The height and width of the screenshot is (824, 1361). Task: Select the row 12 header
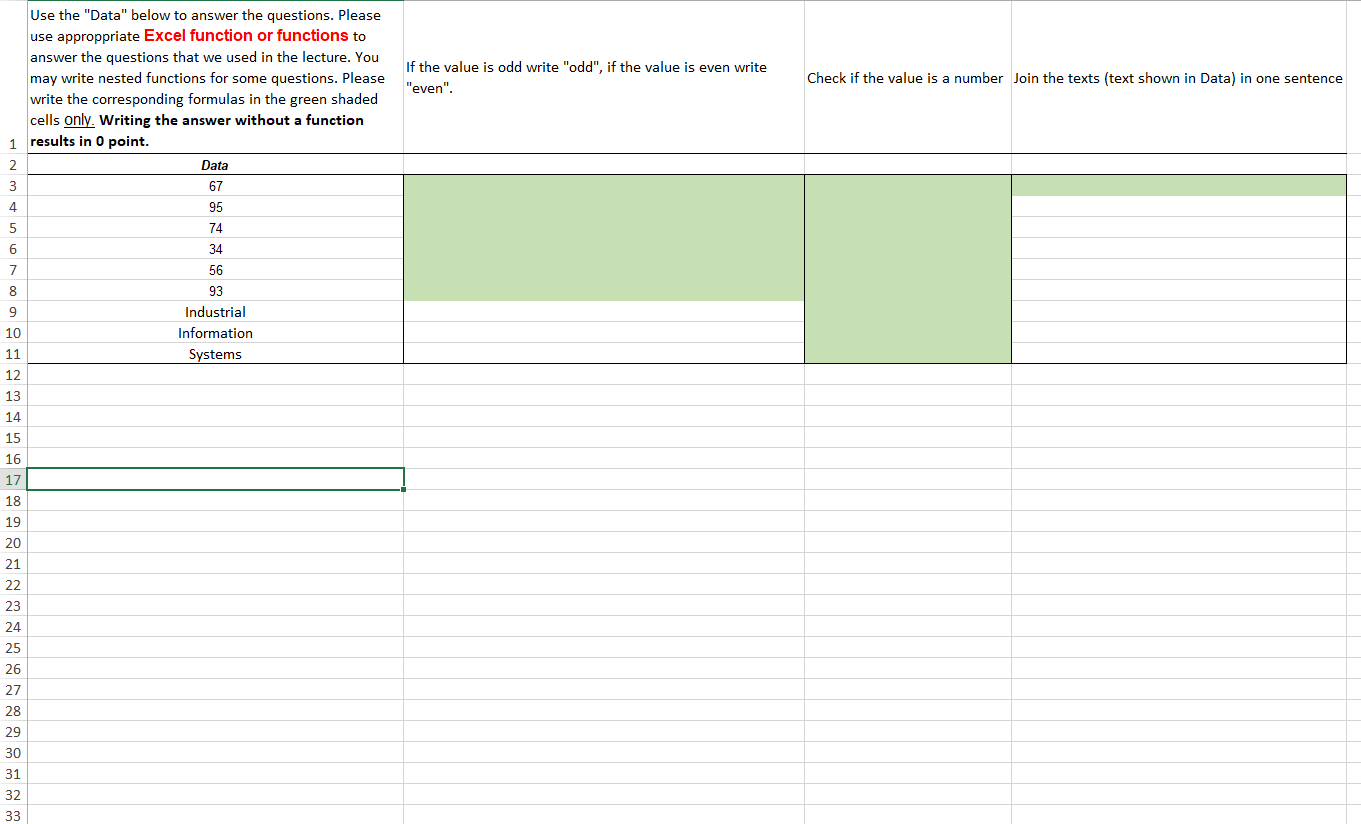13,375
